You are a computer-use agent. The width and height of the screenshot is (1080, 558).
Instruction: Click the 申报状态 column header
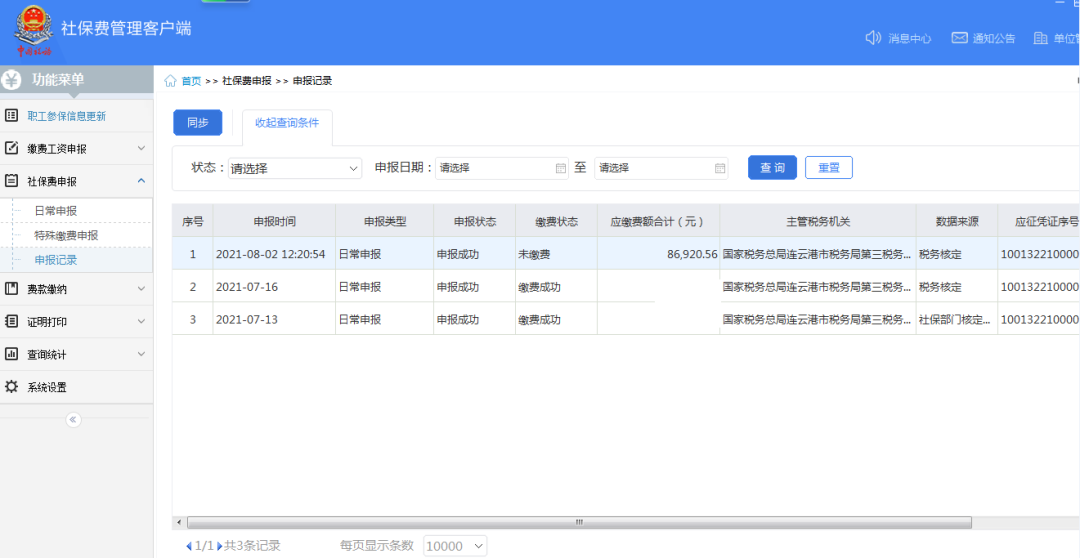475,220
